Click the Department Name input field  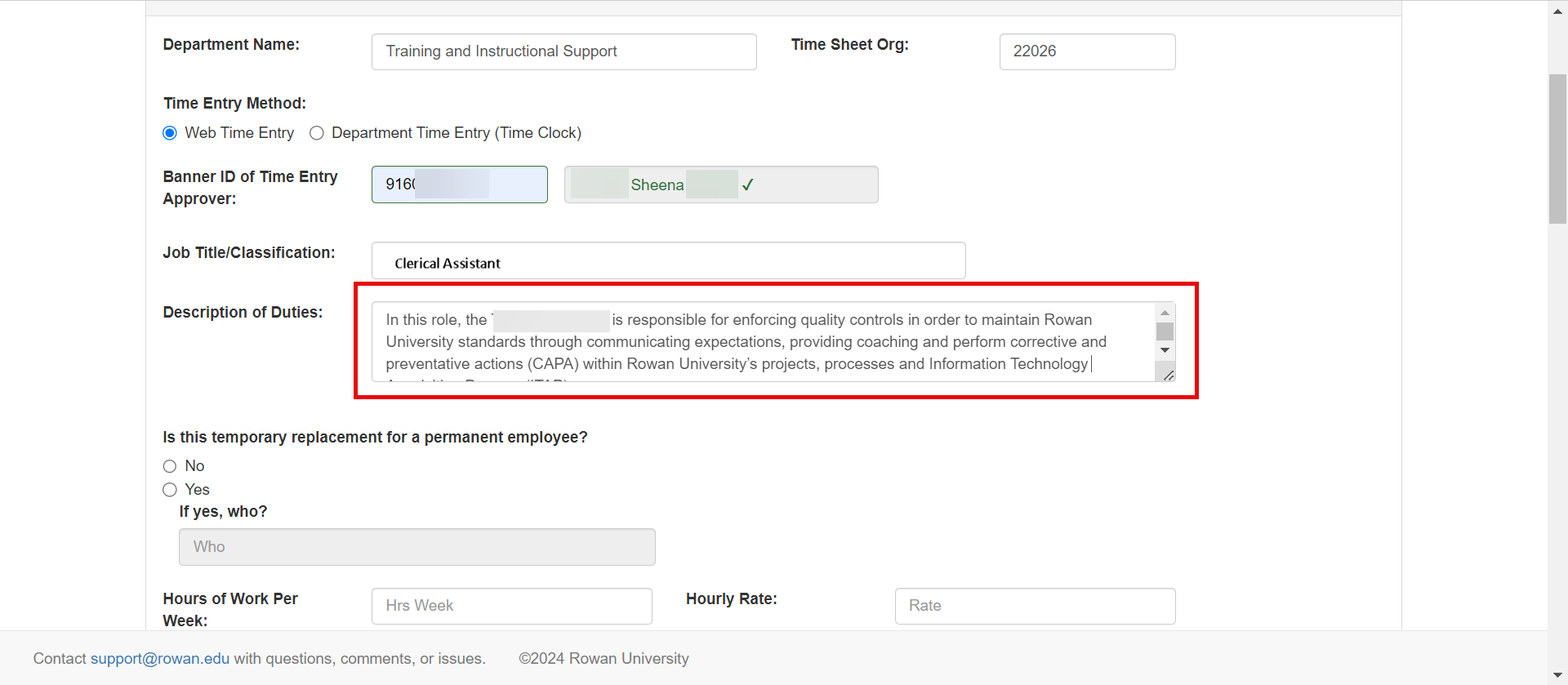pyautogui.click(x=563, y=51)
